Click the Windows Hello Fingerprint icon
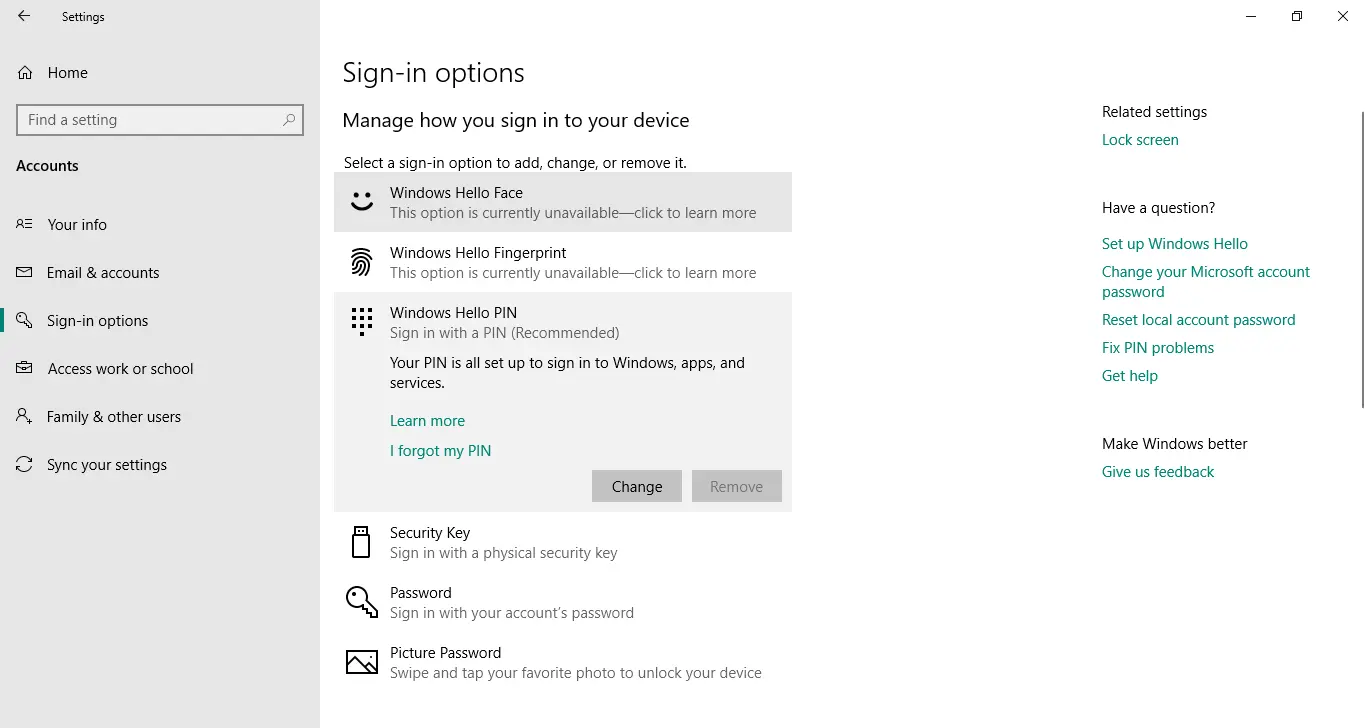1366x728 pixels. tap(361, 262)
